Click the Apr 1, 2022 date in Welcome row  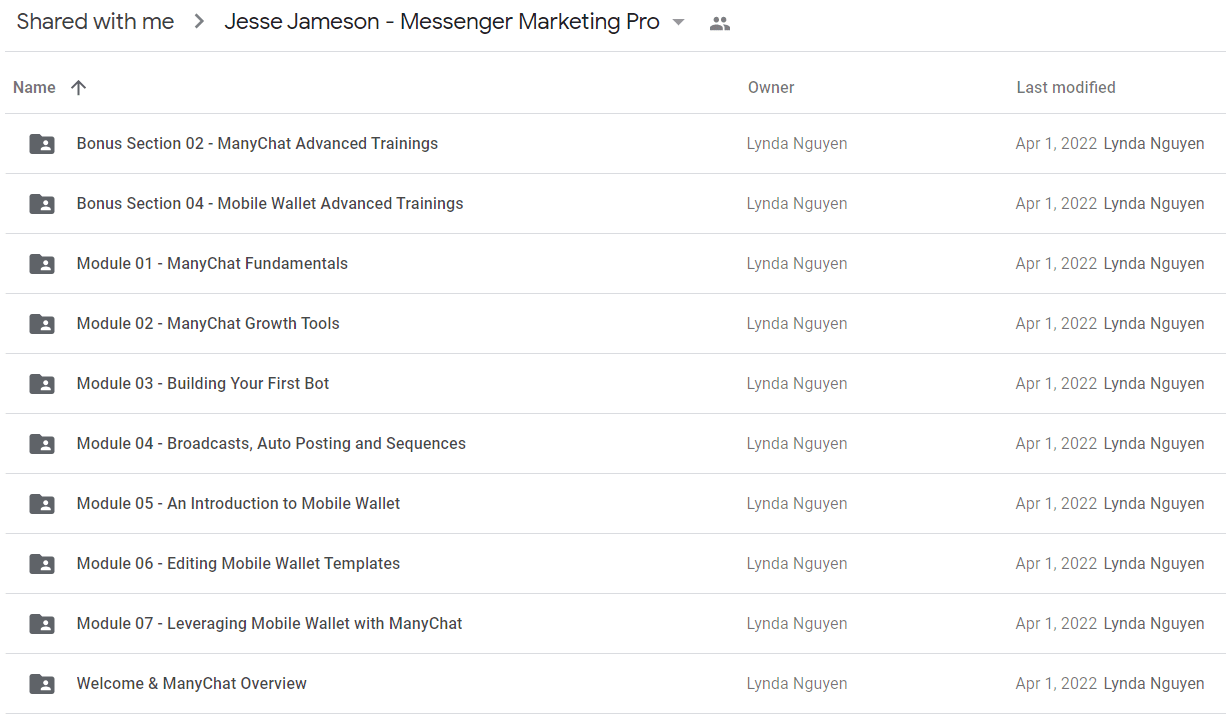(1056, 683)
